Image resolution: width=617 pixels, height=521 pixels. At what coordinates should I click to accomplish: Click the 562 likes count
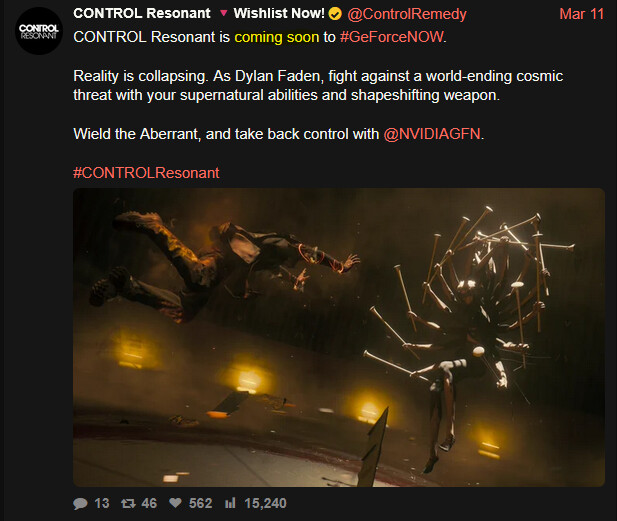tap(200, 503)
